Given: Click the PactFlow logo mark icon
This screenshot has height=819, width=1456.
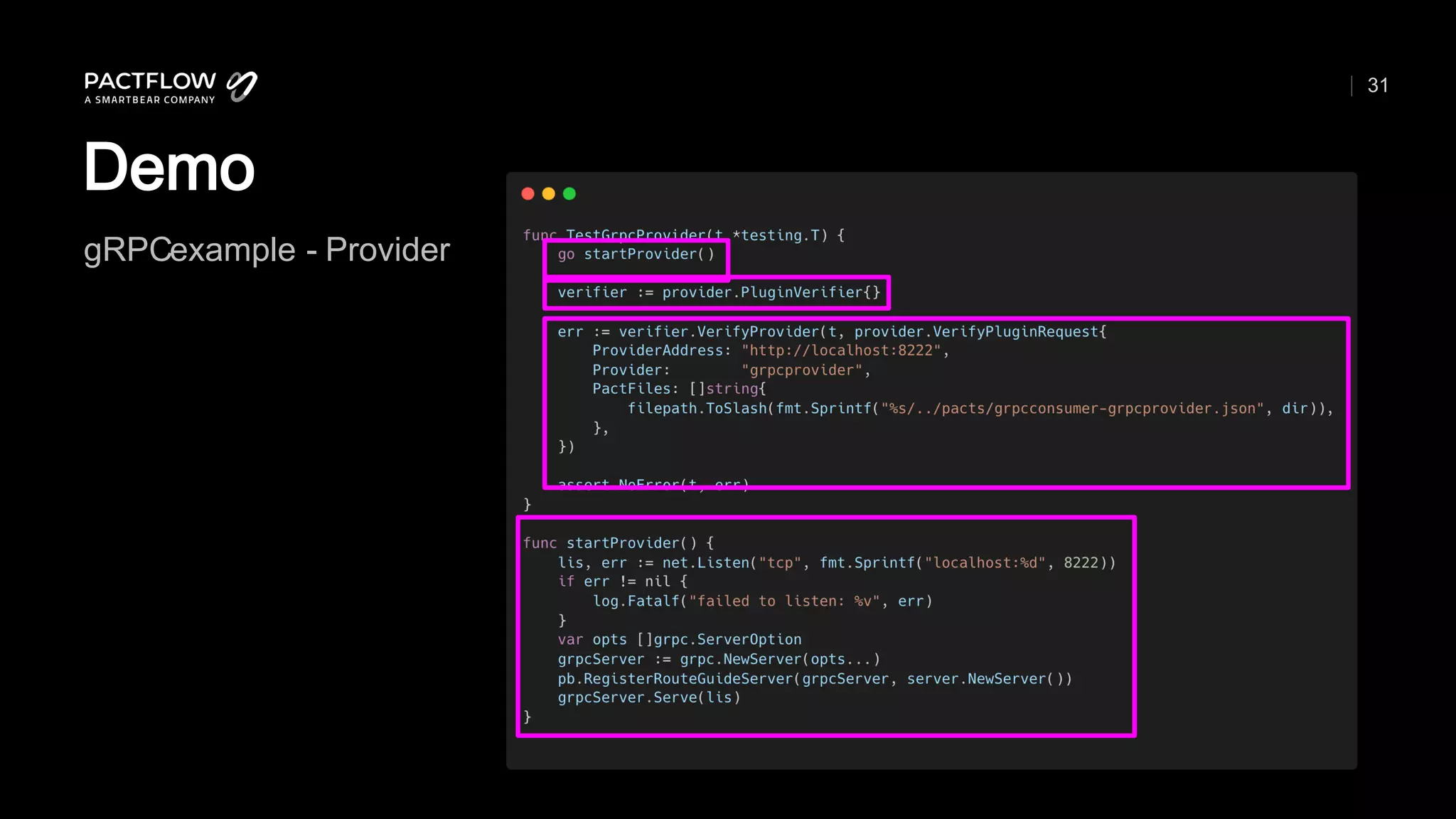Looking at the screenshot, I should (242, 87).
